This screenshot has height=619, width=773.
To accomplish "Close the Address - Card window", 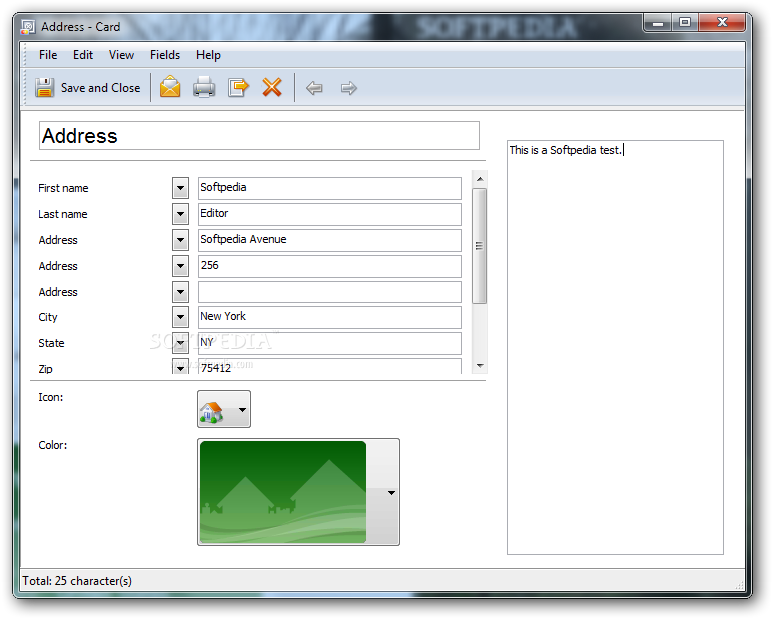I will click(722, 23).
